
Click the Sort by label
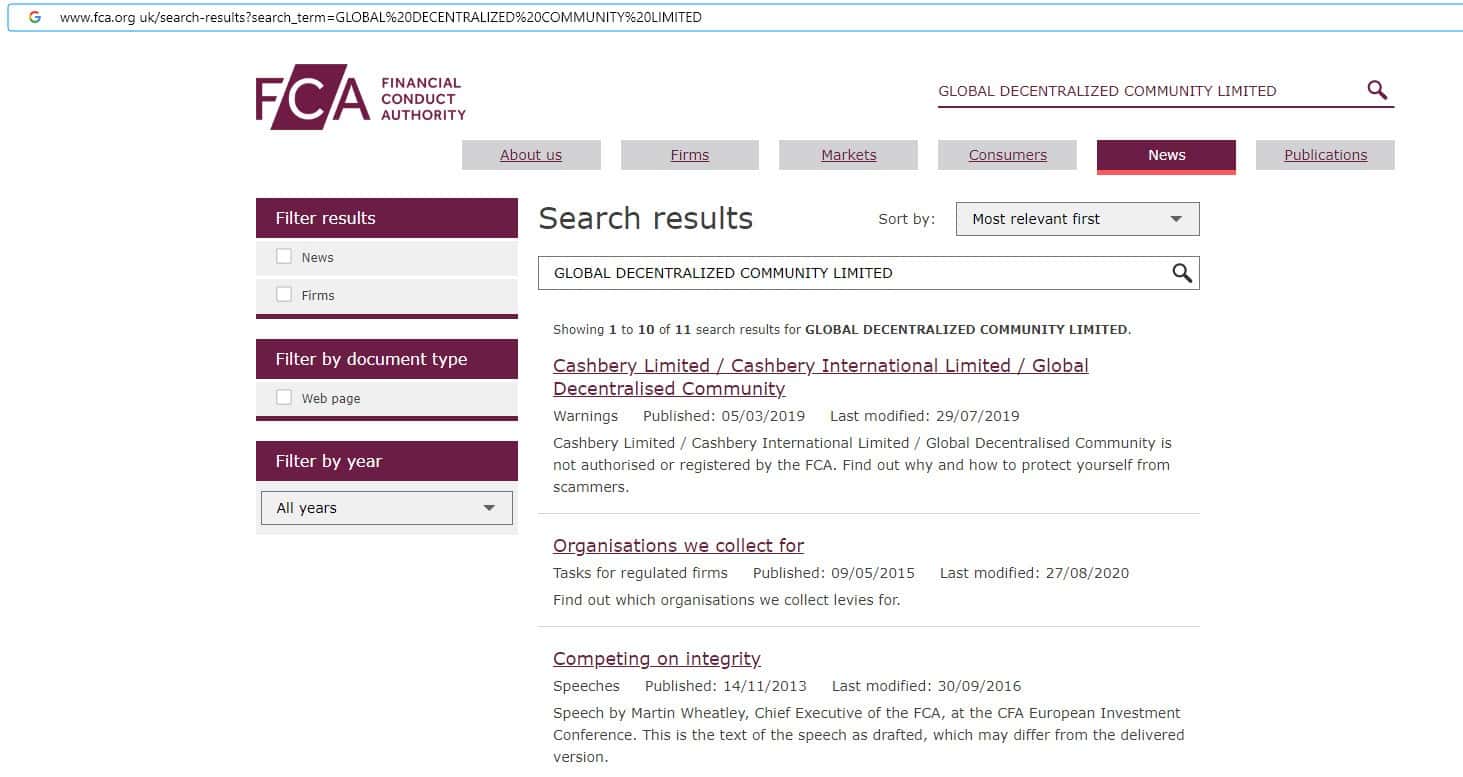(907, 219)
